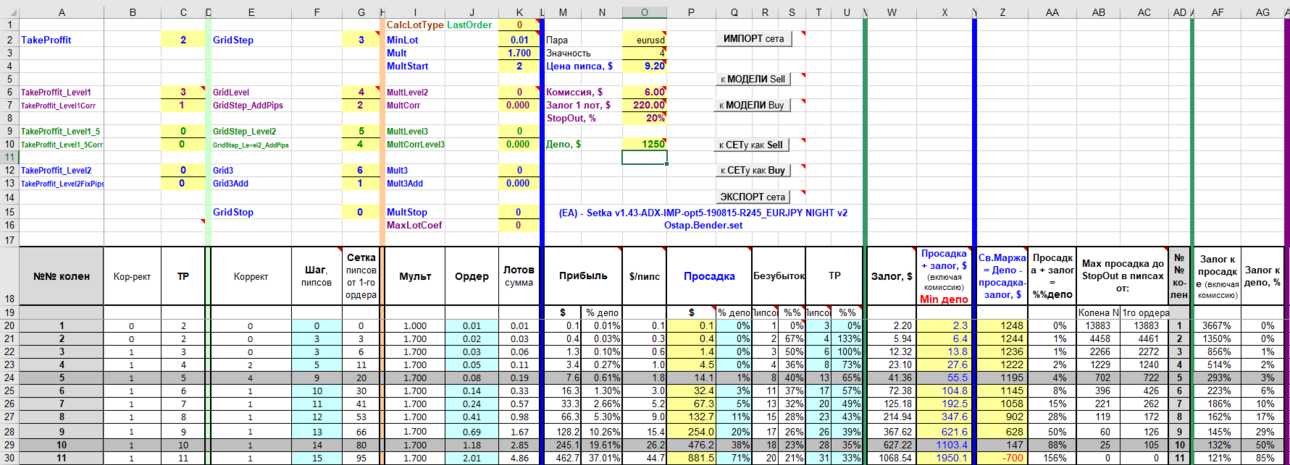The width and height of the screenshot is (1290, 465).
Task: Click the Депо value 1250 cell
Action: 644,144
